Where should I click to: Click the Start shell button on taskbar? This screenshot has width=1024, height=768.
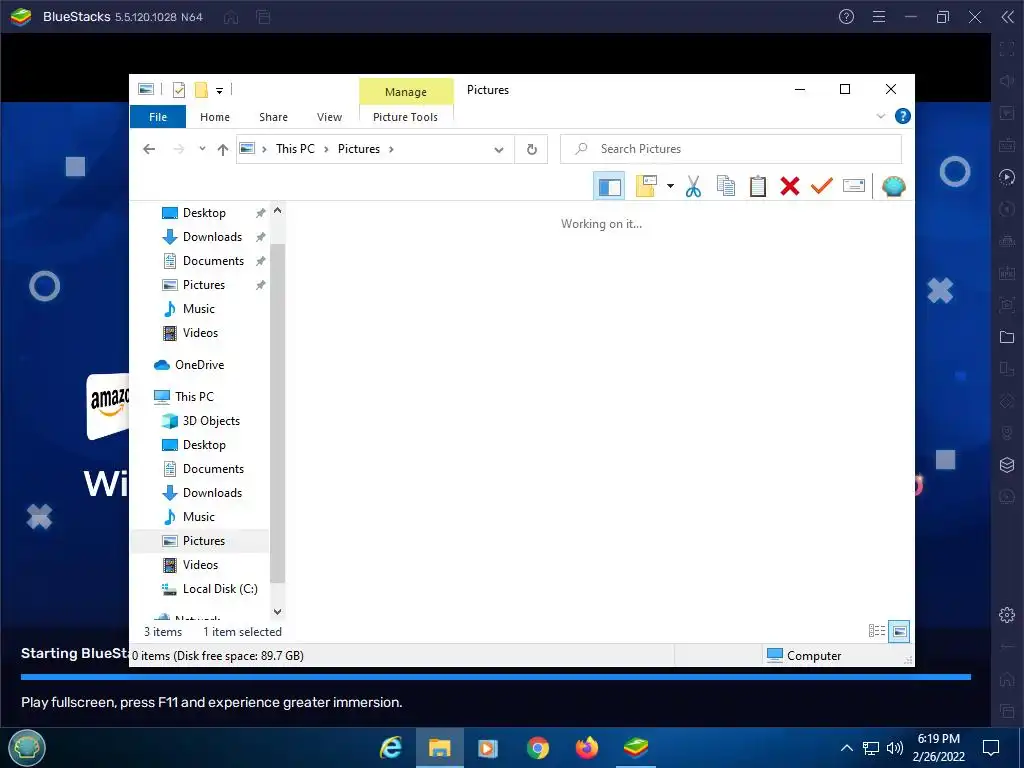[27, 747]
